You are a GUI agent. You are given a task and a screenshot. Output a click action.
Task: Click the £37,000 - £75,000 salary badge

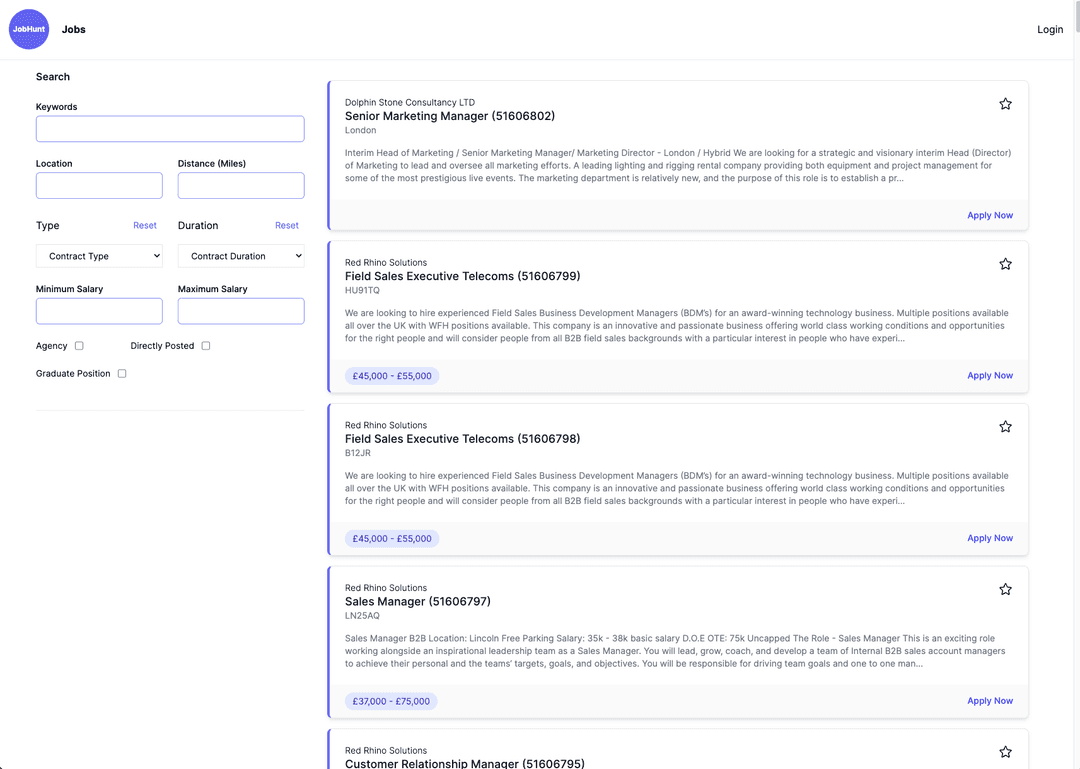coord(391,701)
